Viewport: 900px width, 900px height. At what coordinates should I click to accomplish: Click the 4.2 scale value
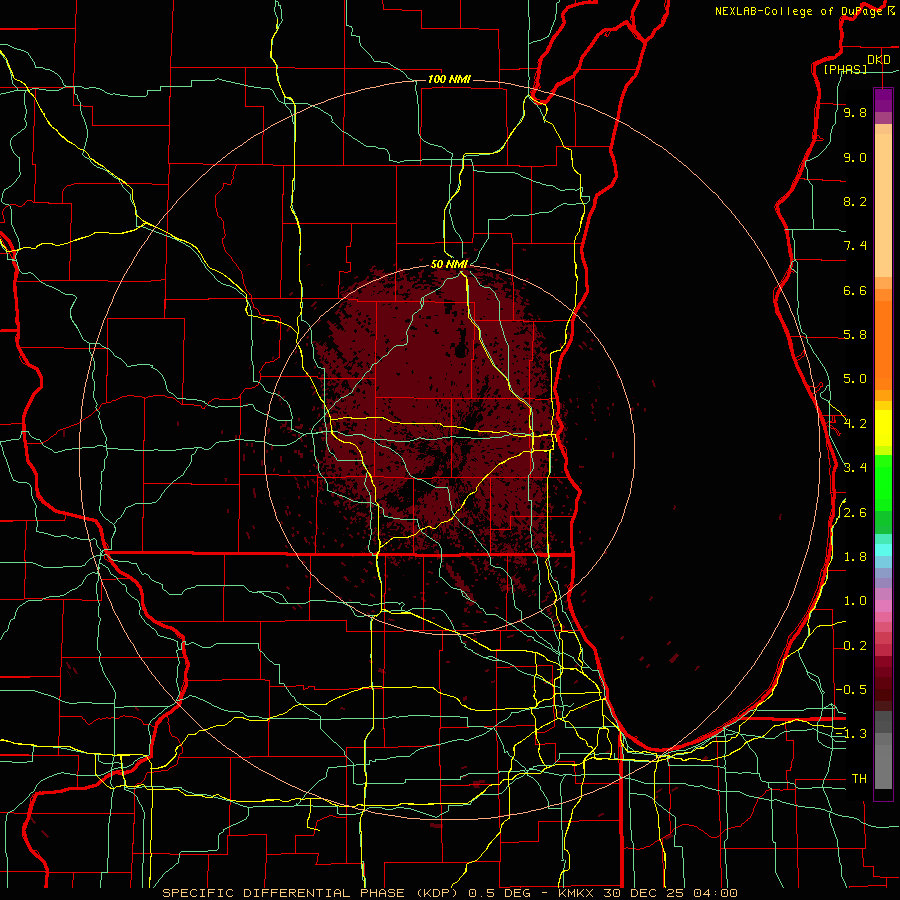click(855, 424)
